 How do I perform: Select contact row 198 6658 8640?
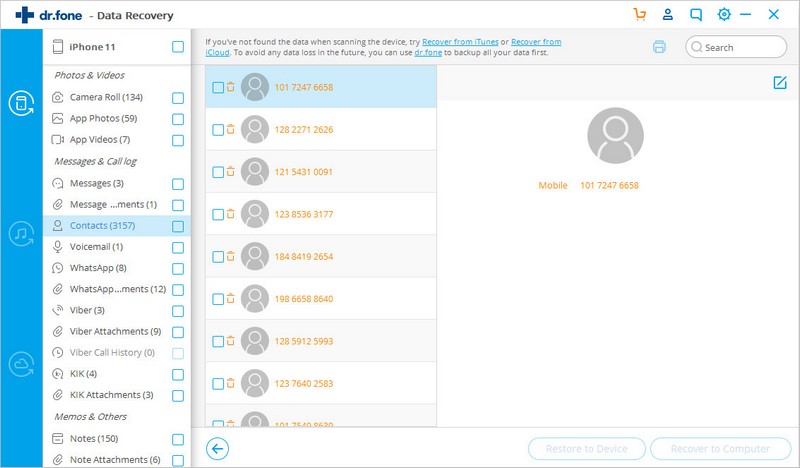coord(321,299)
